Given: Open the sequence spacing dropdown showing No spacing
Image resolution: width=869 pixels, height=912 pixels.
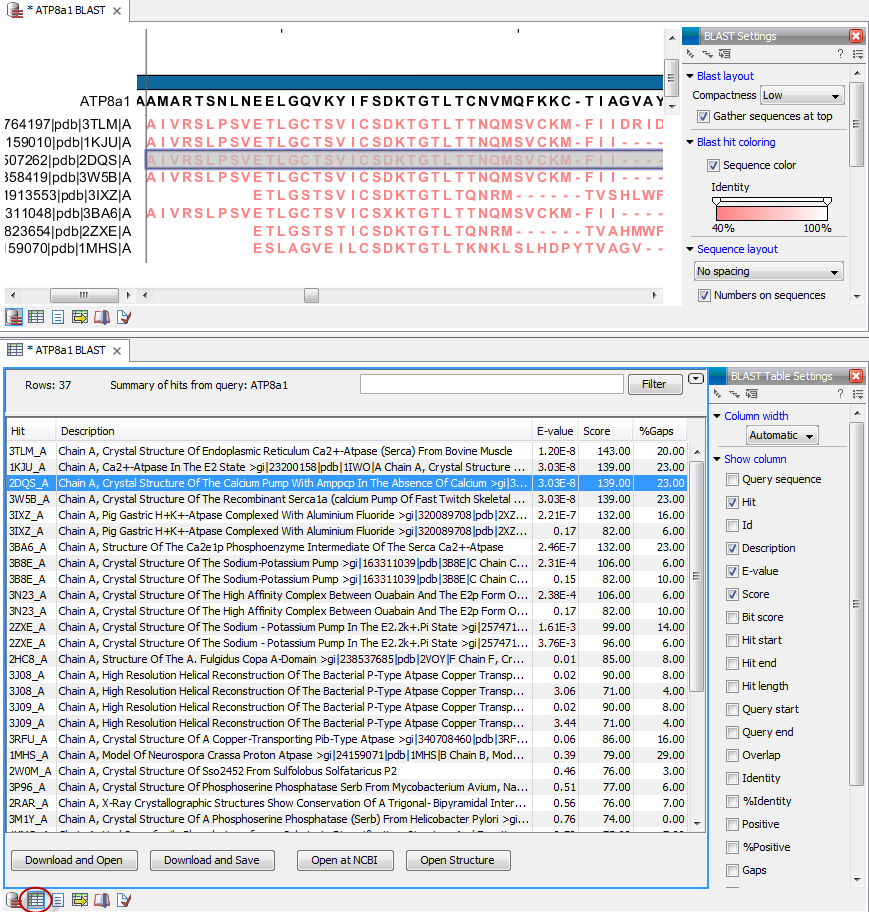Looking at the screenshot, I should point(768,271).
